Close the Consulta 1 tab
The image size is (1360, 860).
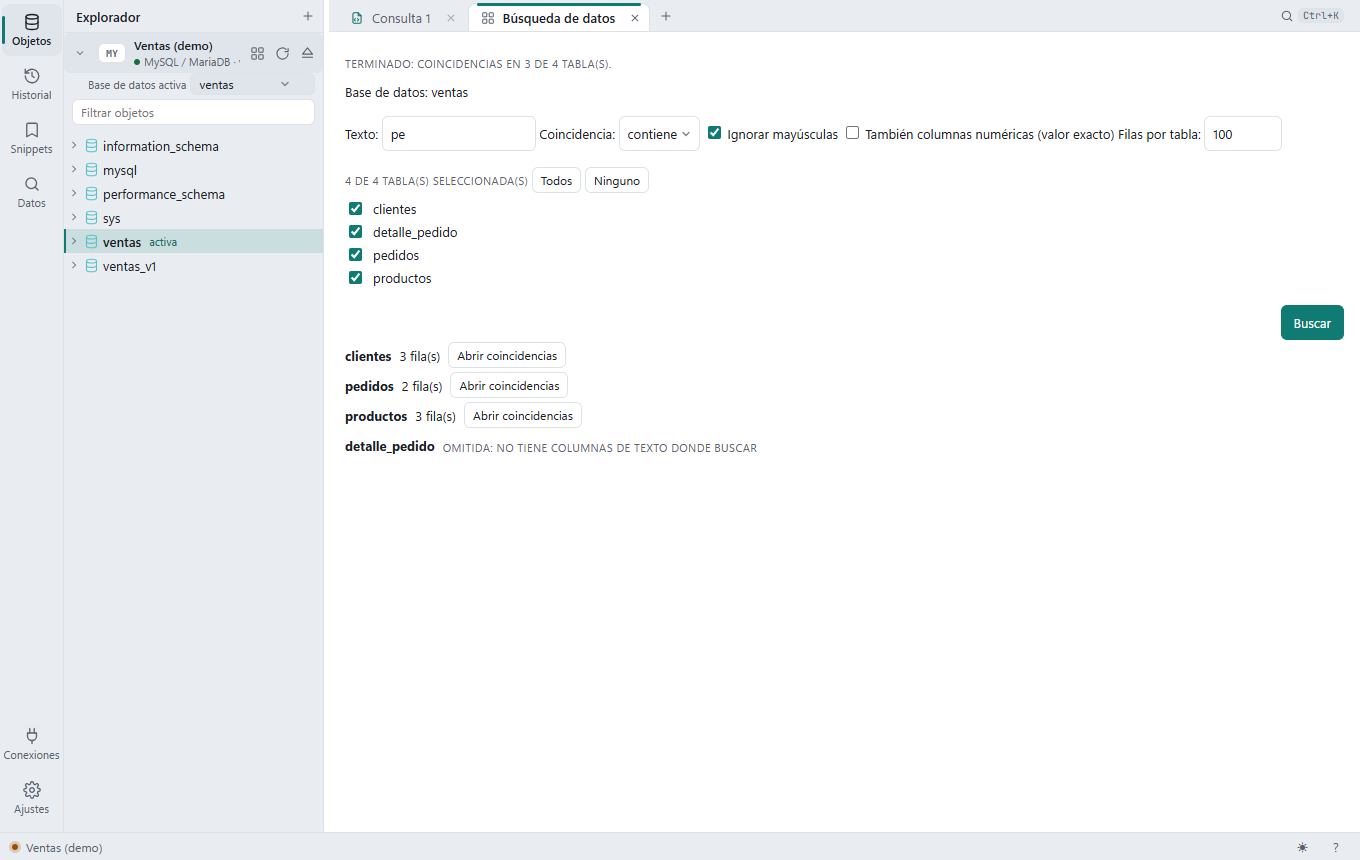[450, 18]
